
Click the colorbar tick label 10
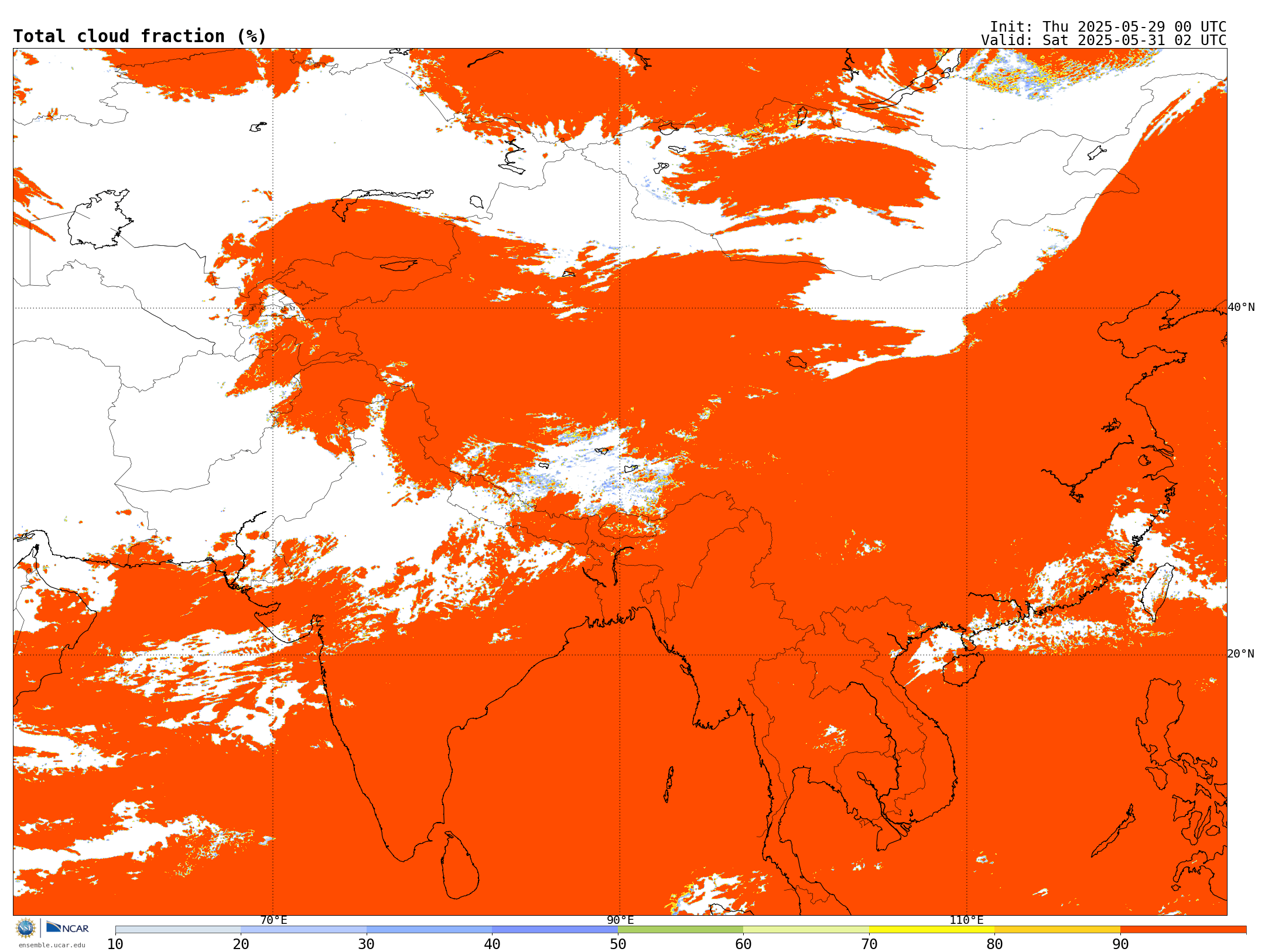point(115,944)
